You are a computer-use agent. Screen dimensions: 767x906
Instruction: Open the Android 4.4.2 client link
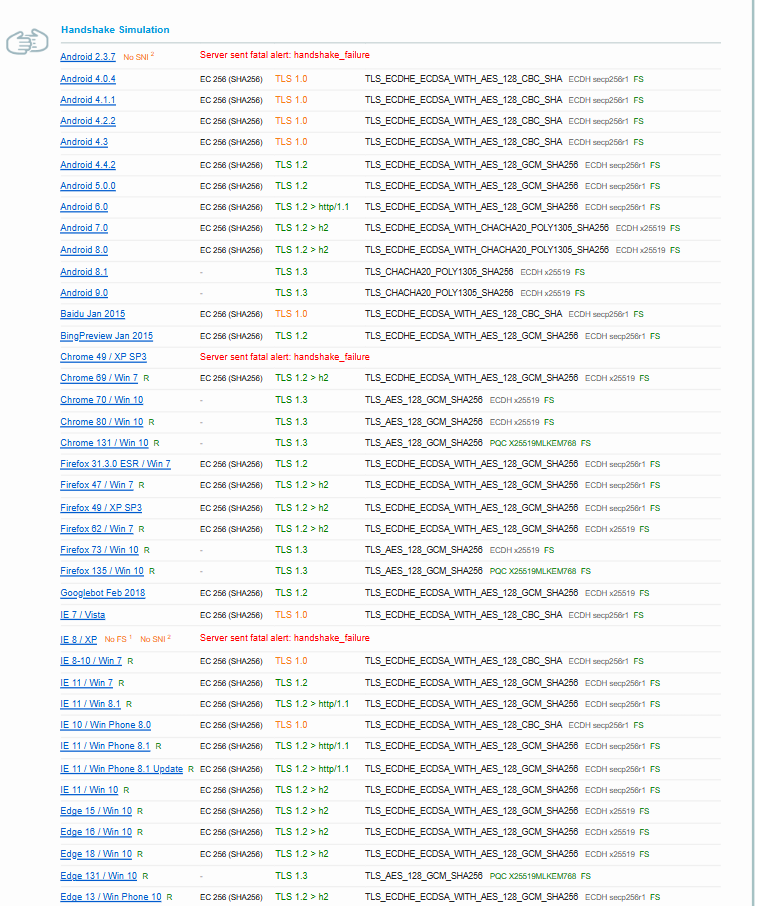coord(88,165)
